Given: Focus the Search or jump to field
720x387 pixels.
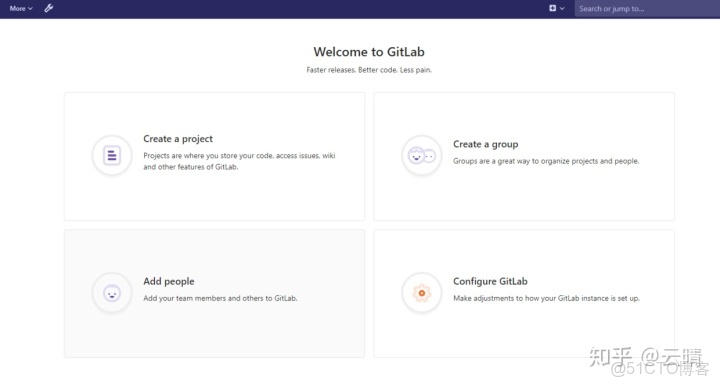Looking at the screenshot, I should point(647,9).
